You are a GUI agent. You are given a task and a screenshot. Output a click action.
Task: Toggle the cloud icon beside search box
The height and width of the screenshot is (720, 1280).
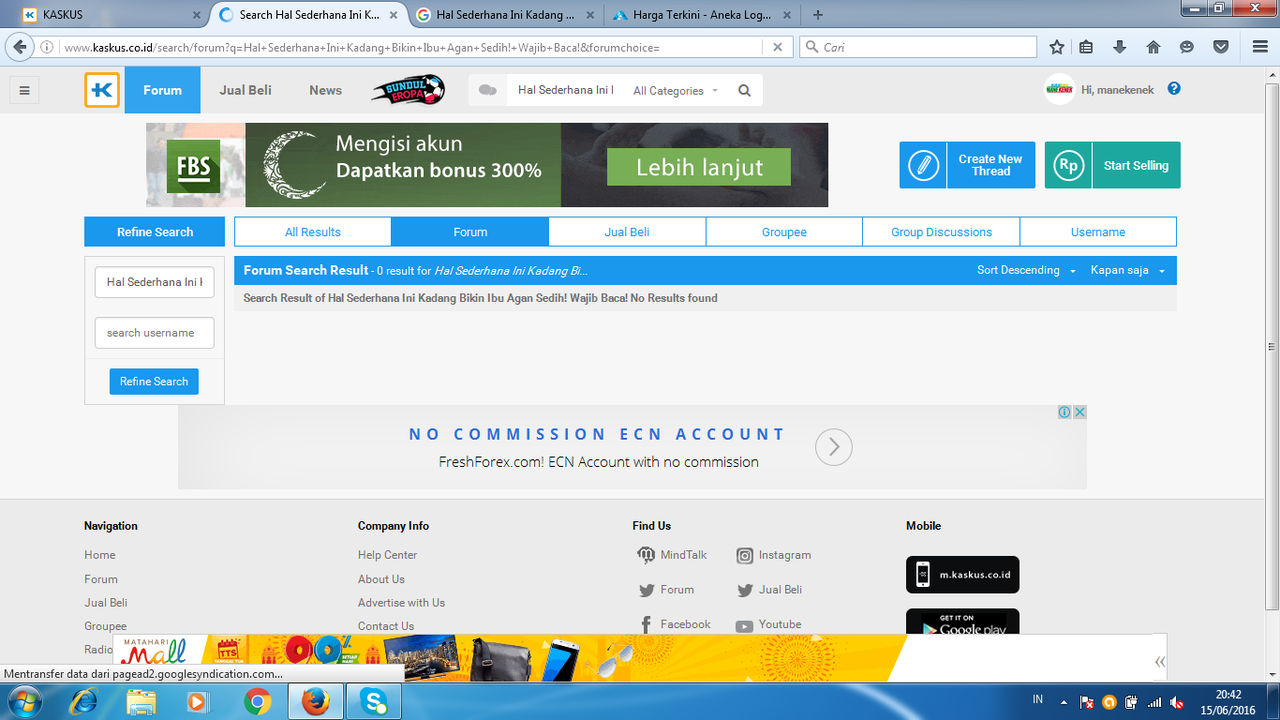click(x=488, y=90)
